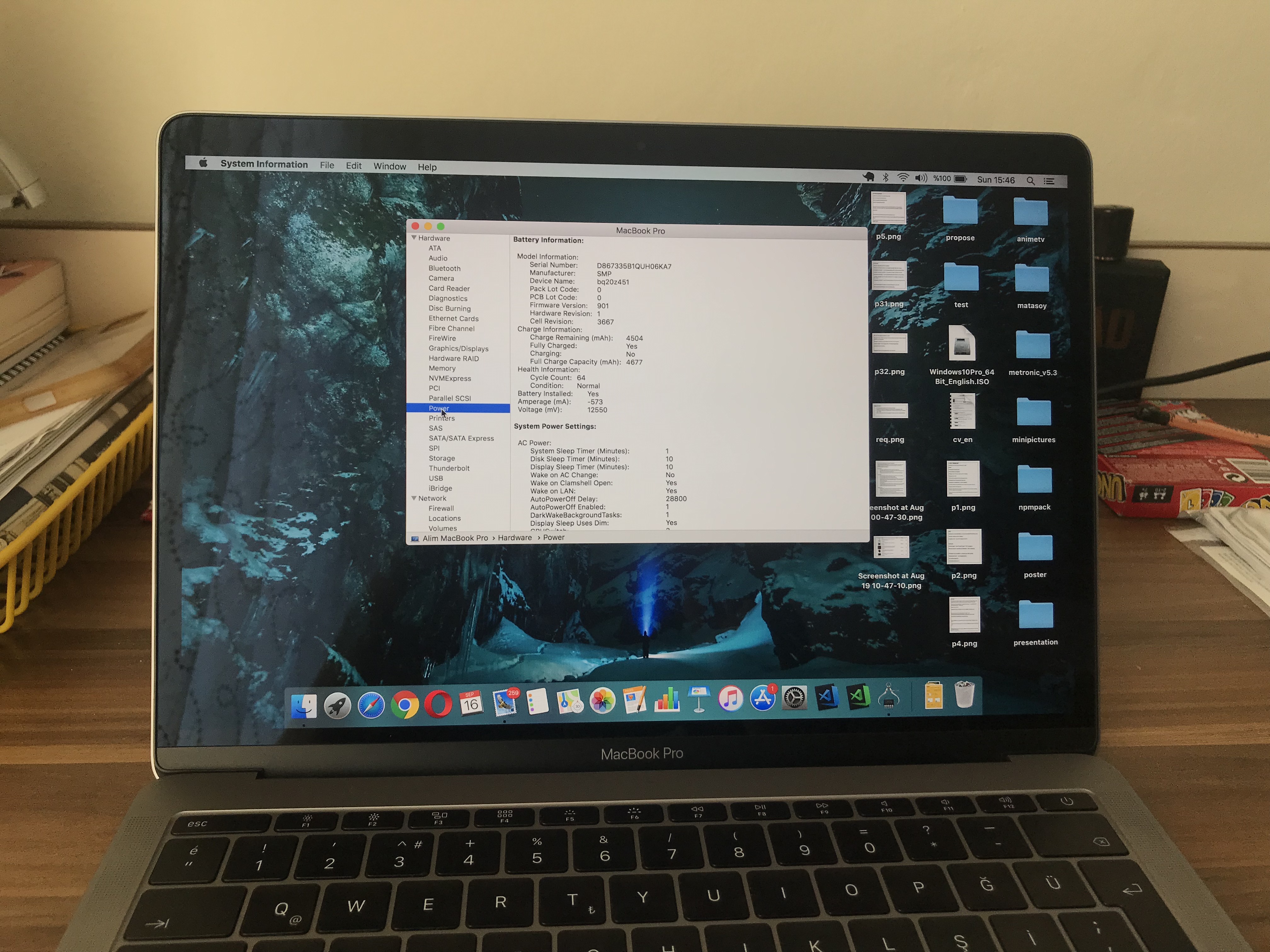Open Safari from the Dock
The height and width of the screenshot is (952, 1270).
(371, 705)
